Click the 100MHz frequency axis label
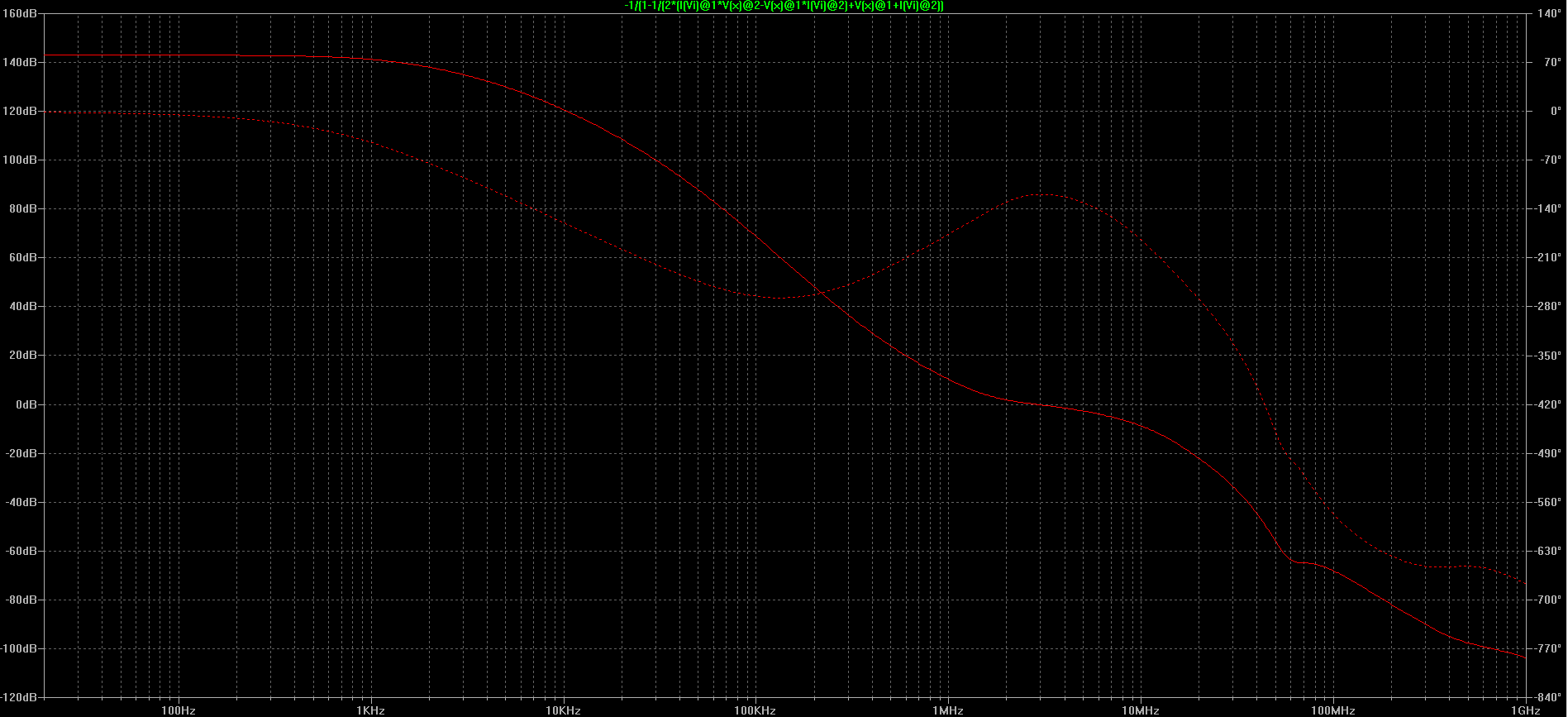The image size is (1568, 717). [1332, 710]
